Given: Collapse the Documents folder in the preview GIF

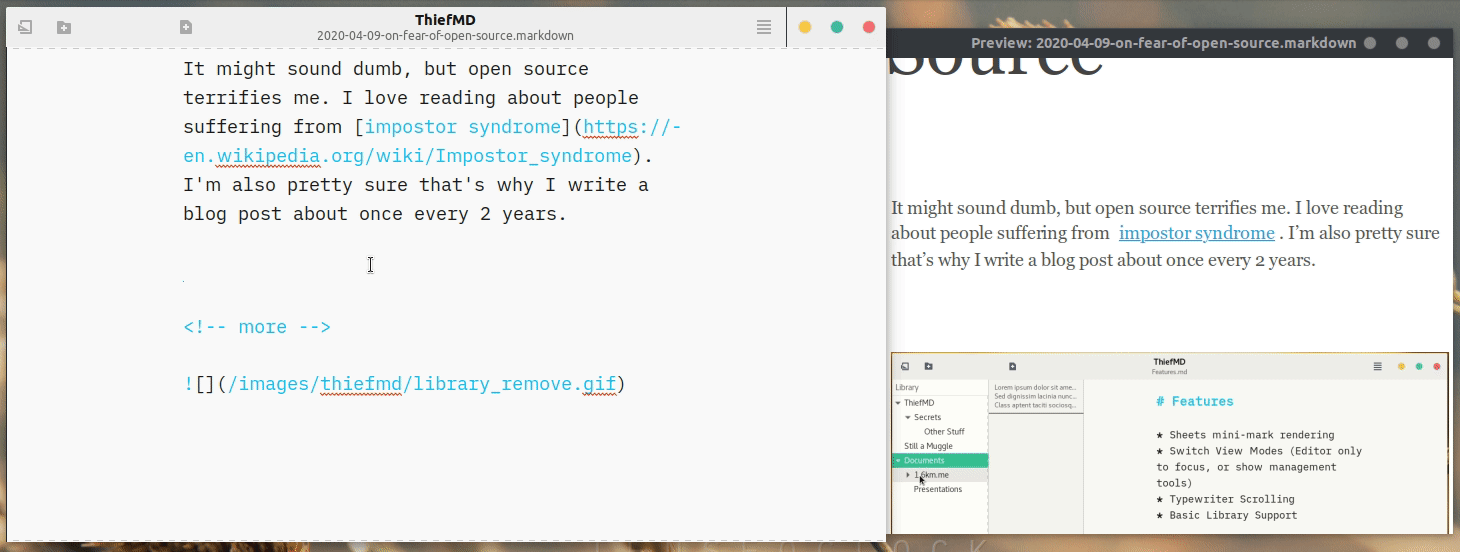Looking at the screenshot, I should (898, 461).
